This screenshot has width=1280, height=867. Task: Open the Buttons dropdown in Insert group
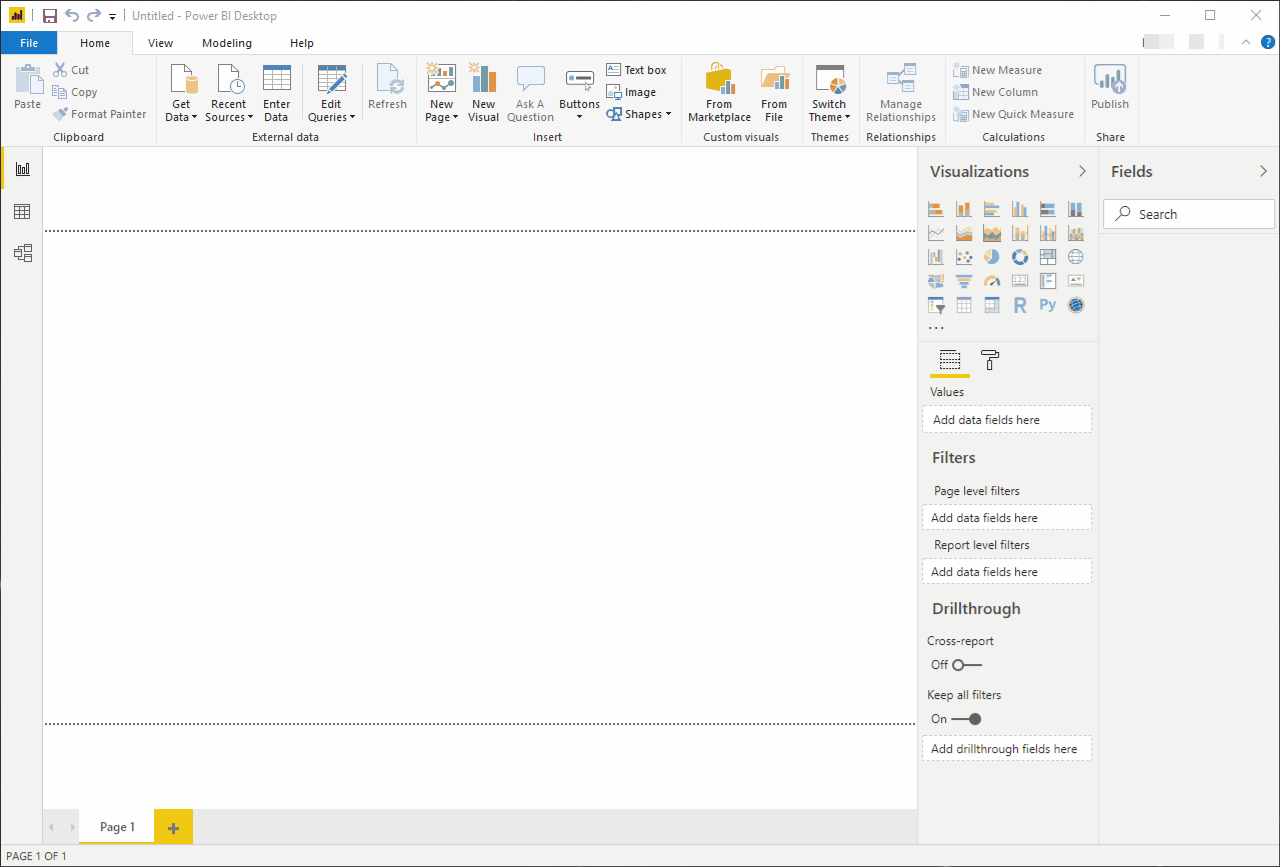[x=579, y=93]
